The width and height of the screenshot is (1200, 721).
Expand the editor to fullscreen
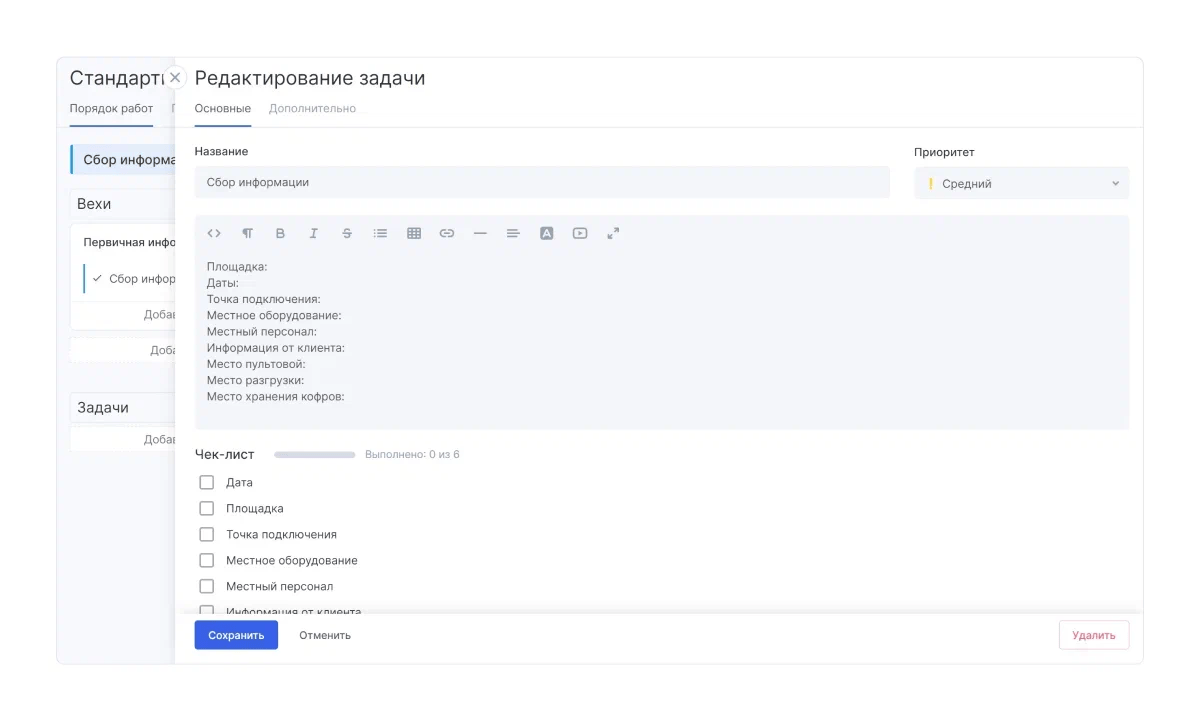click(x=613, y=233)
